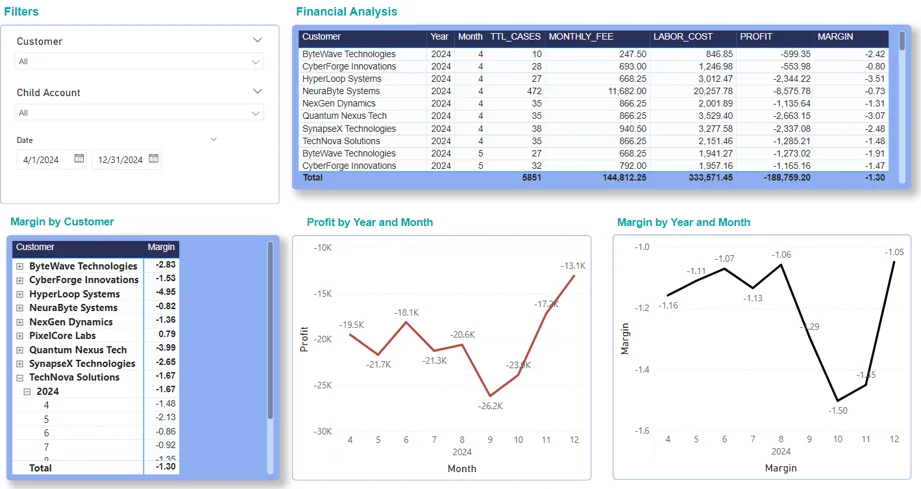The width and height of the screenshot is (921, 489).
Task: Sort table by PROFIT column header
Action: (756, 36)
